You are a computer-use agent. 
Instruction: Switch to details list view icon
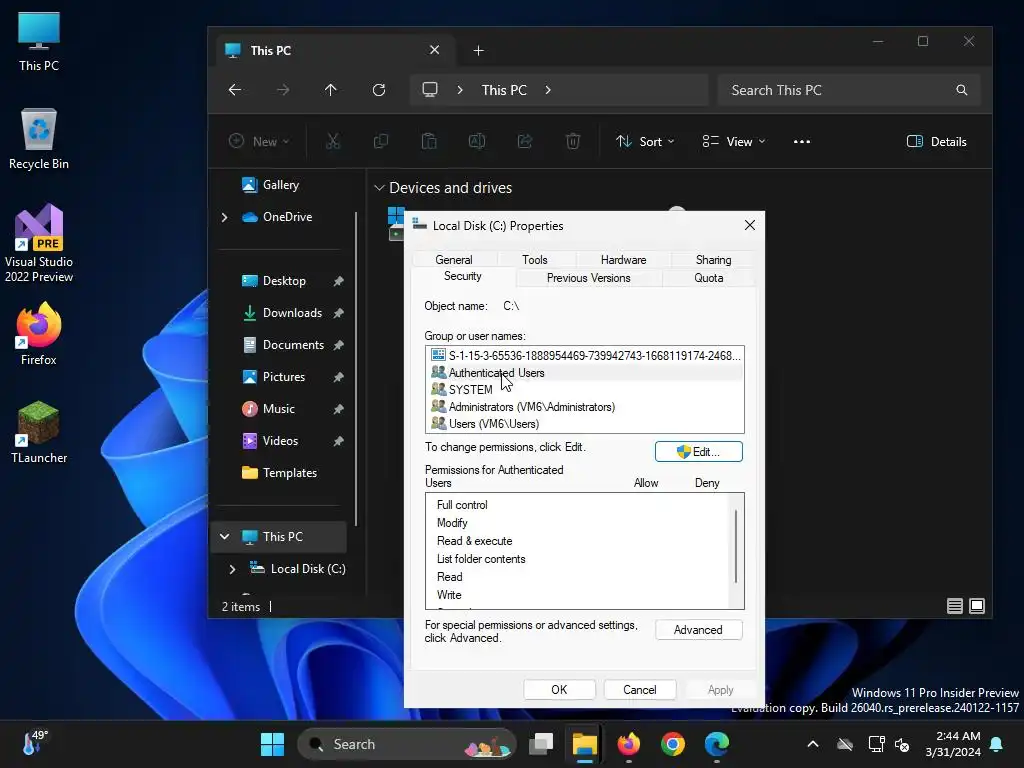tap(955, 606)
